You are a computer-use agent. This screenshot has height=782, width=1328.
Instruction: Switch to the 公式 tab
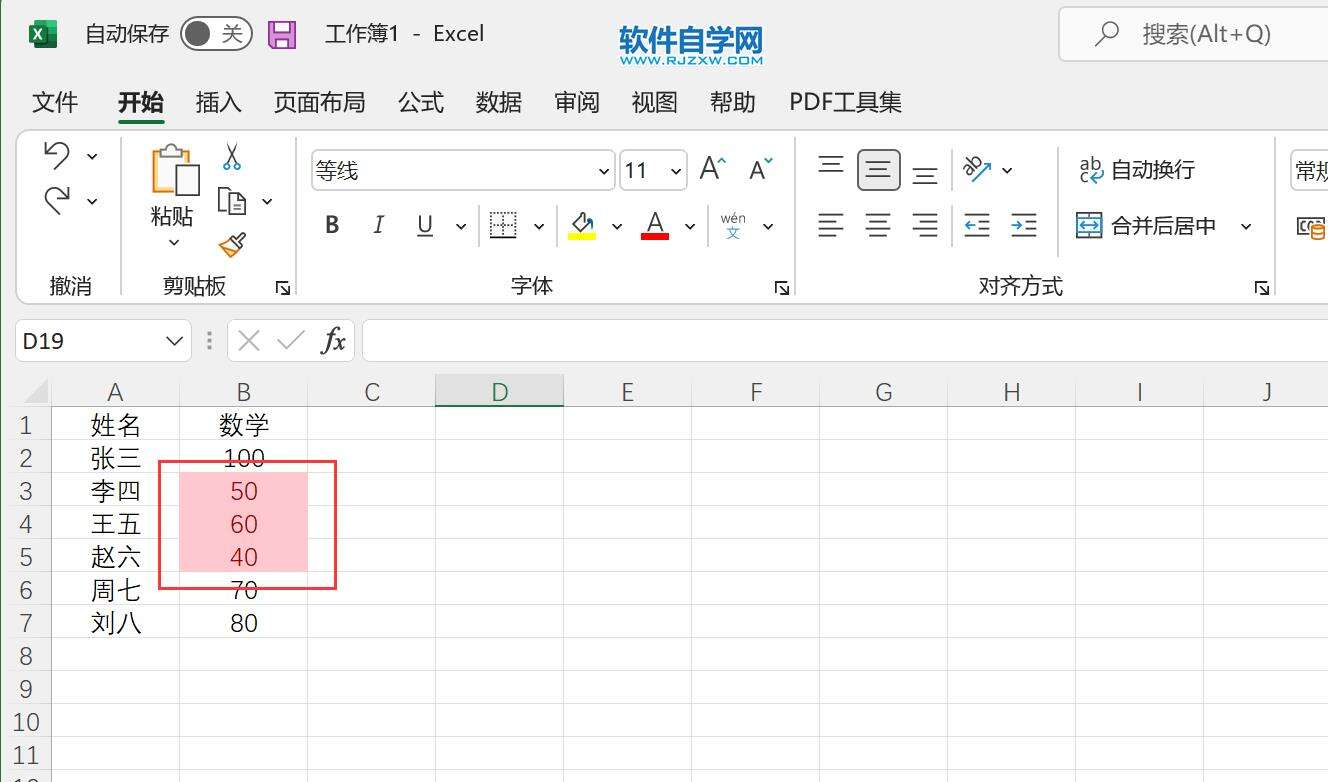[x=420, y=102]
